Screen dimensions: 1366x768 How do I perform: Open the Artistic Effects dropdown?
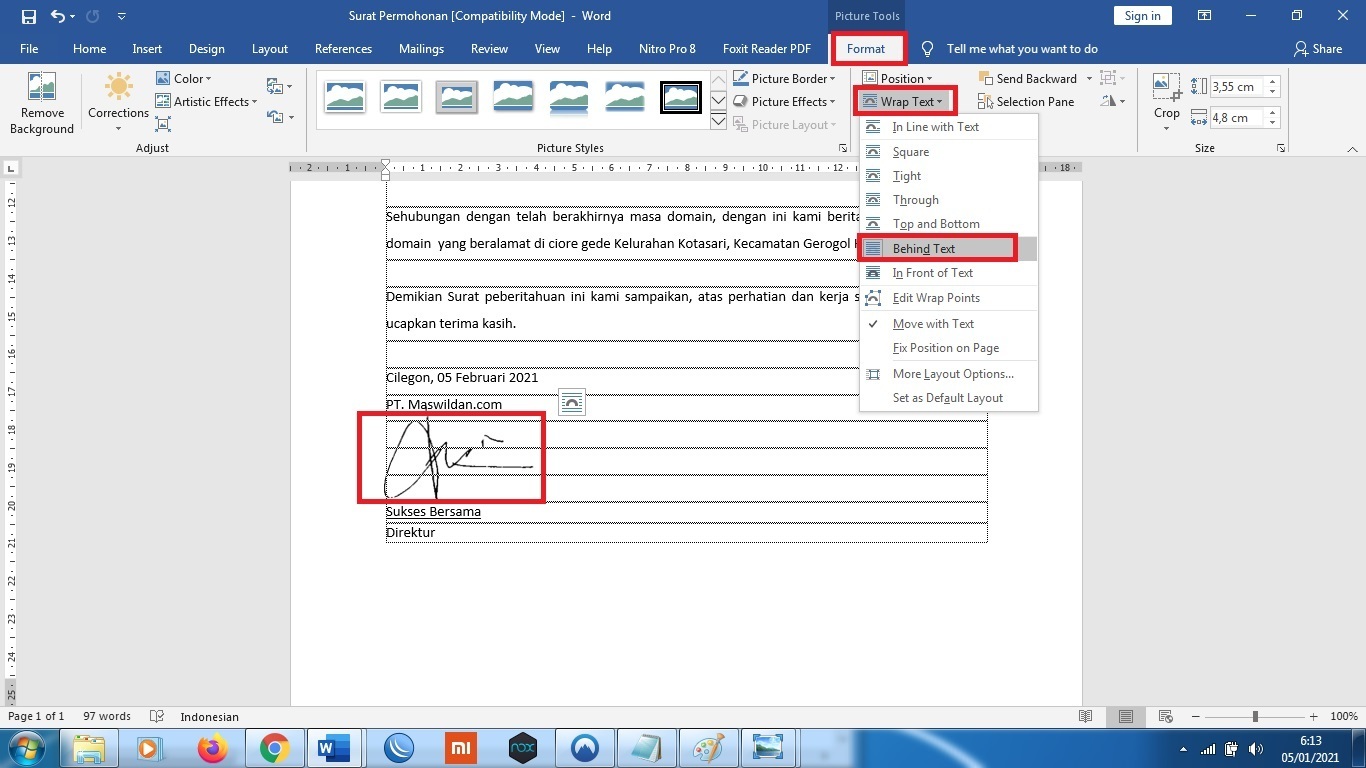tap(207, 101)
